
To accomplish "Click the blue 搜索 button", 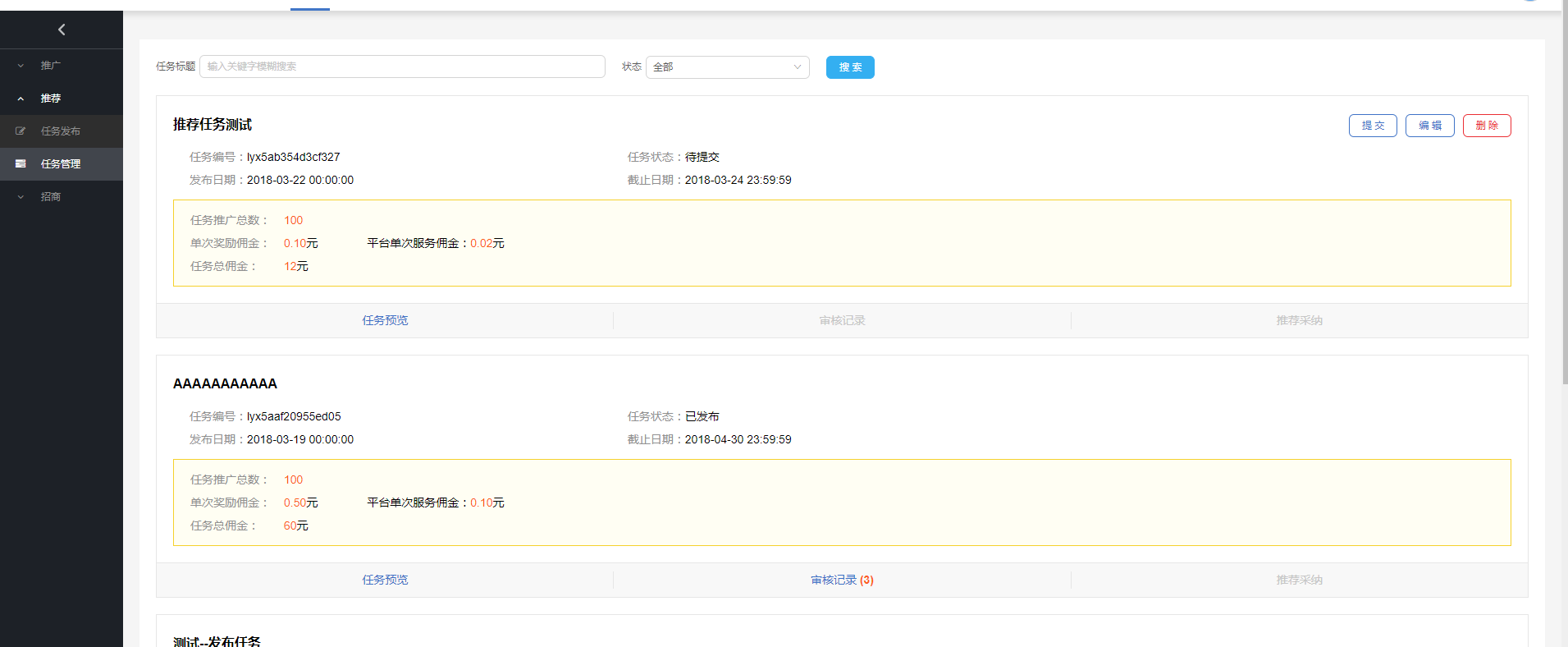I will tap(850, 67).
